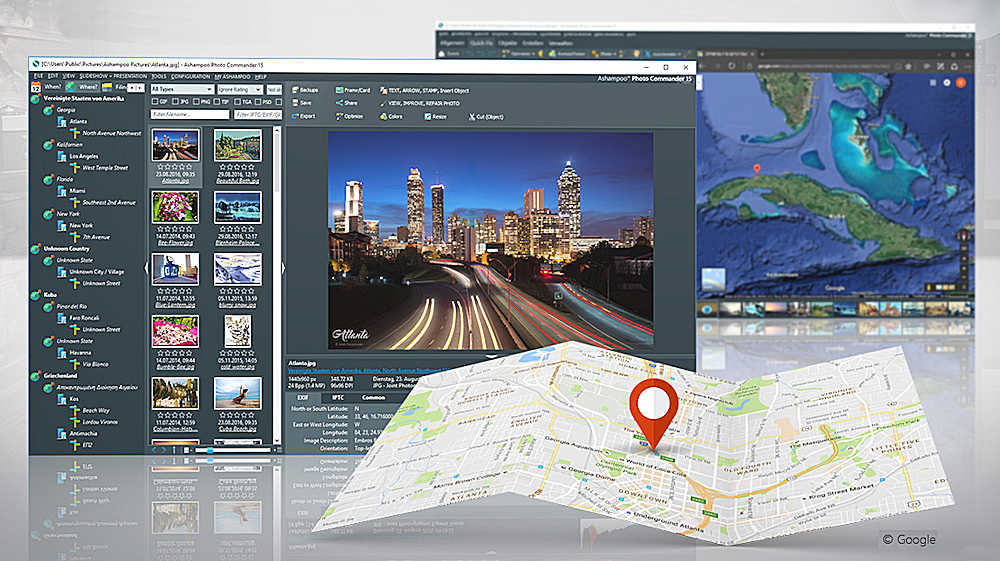Screen dimensions: 1000x561
Task: Select the Cut (Object) scissors tool
Action: 473,116
